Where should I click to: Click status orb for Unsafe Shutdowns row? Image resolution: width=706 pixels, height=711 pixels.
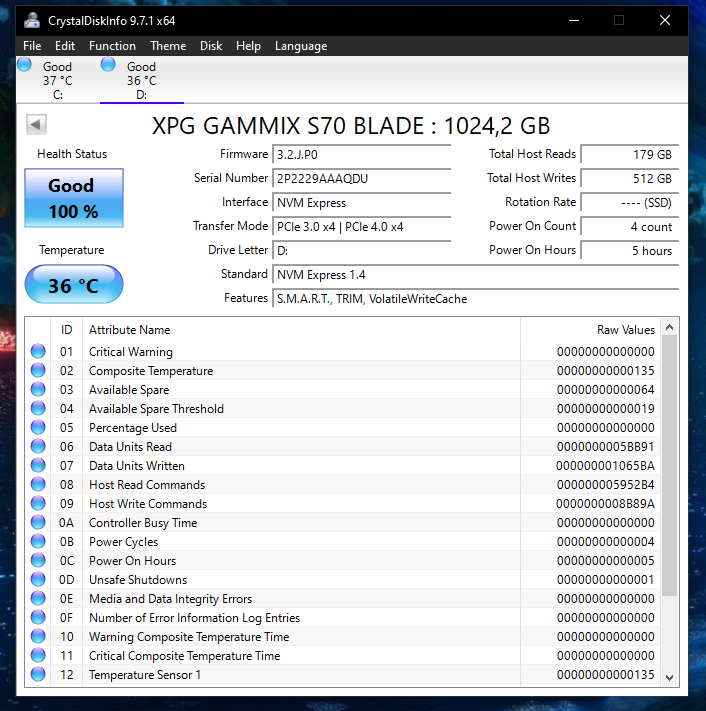pyautogui.click(x=38, y=580)
